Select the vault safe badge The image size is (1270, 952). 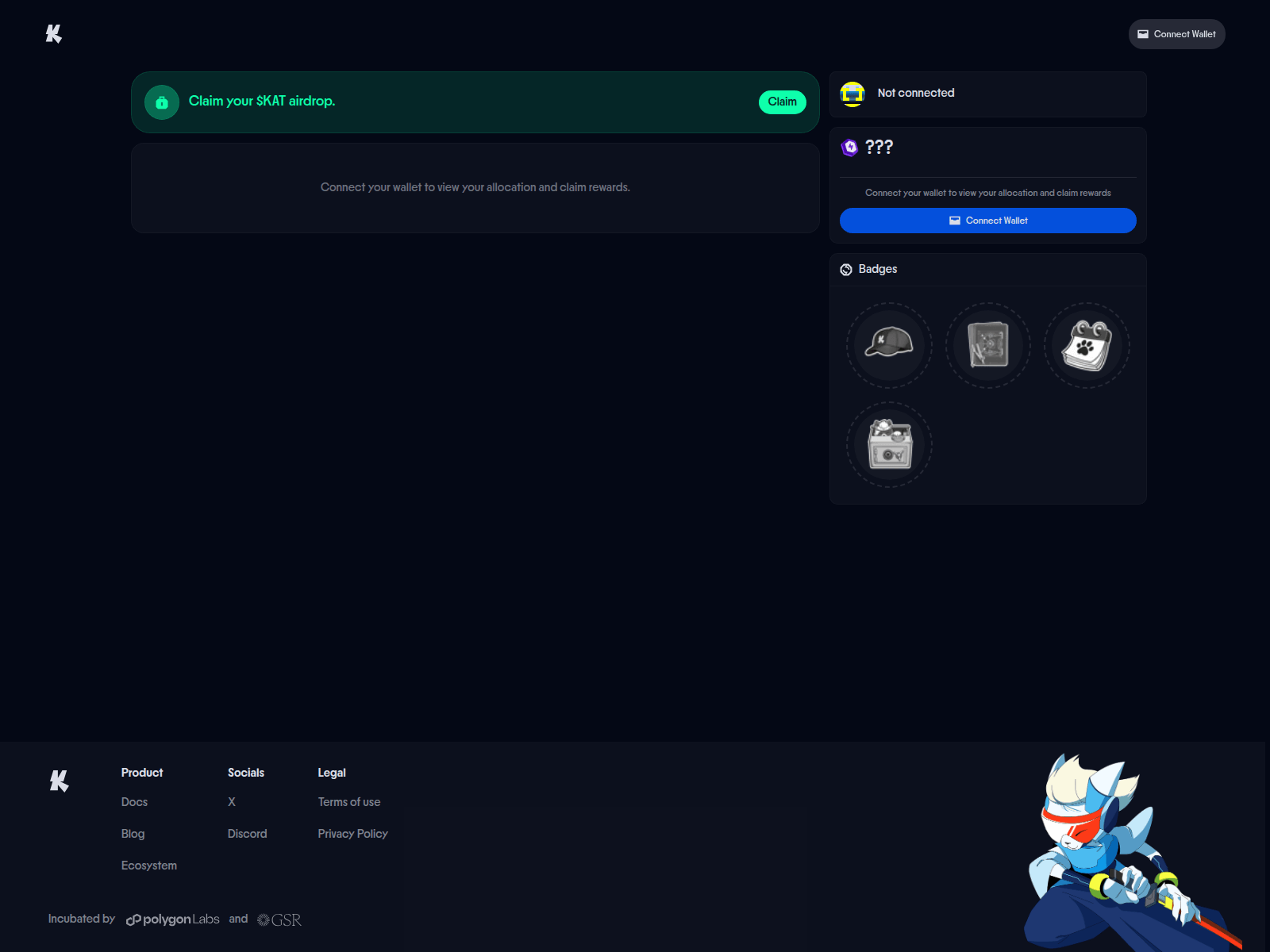pyautogui.click(x=988, y=345)
